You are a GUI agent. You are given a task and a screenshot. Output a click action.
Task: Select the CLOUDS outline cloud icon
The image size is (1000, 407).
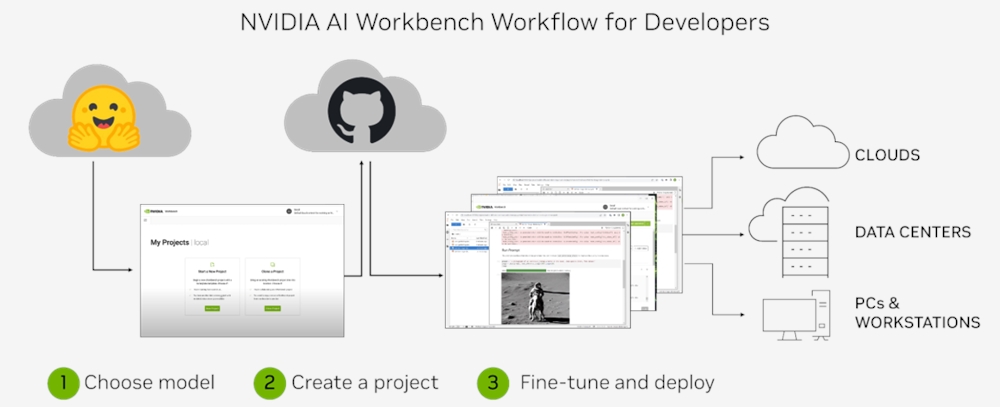[805, 142]
